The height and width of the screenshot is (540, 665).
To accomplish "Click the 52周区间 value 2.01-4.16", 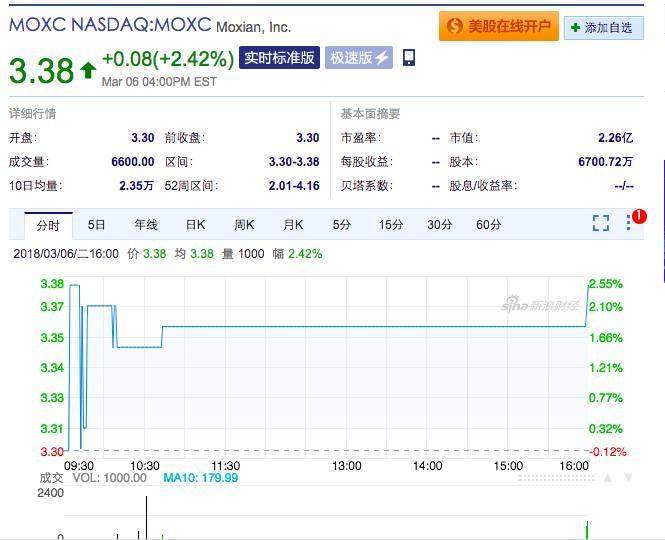I will click(x=294, y=185).
